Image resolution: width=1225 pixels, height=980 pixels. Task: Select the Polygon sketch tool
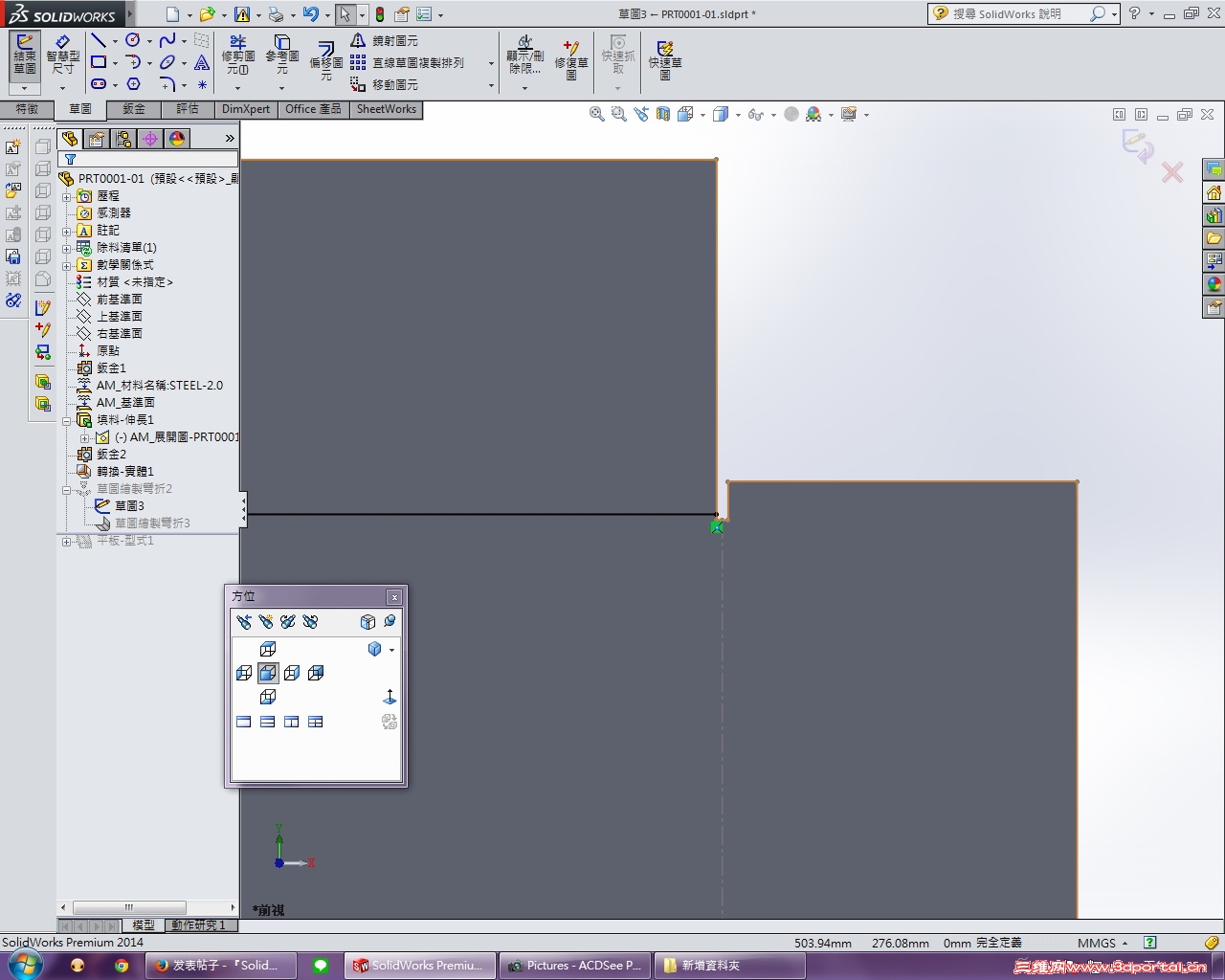pyautogui.click(x=133, y=84)
